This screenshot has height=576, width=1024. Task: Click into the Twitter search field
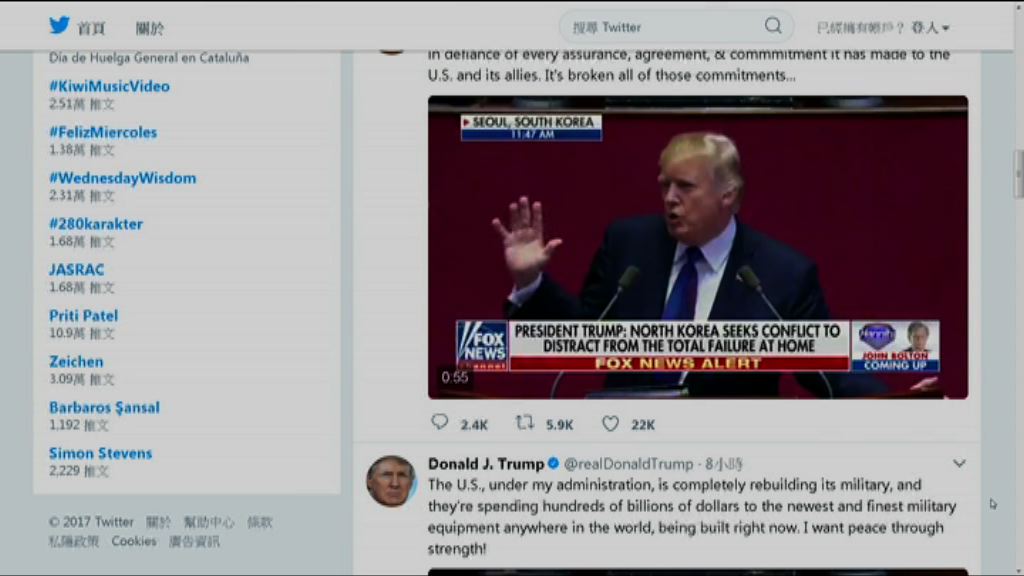[665, 27]
